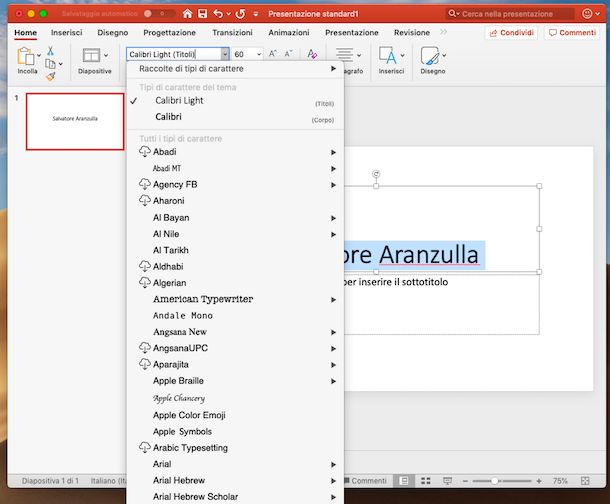610x504 pixels.
Task: Click the Cut scissors icon
Action: 50,51
